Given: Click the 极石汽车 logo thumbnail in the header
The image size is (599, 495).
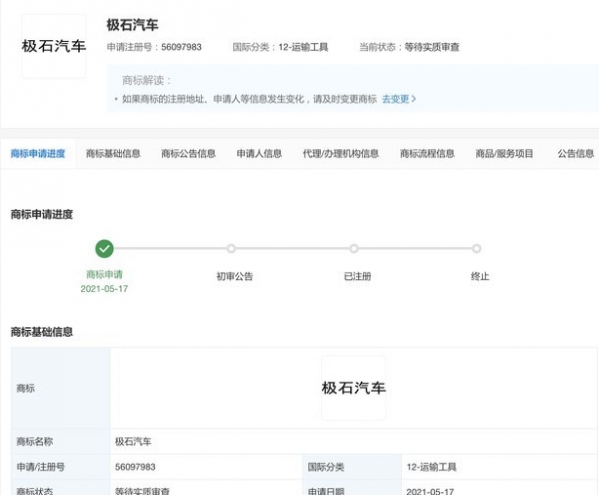Looking at the screenshot, I should (54, 46).
